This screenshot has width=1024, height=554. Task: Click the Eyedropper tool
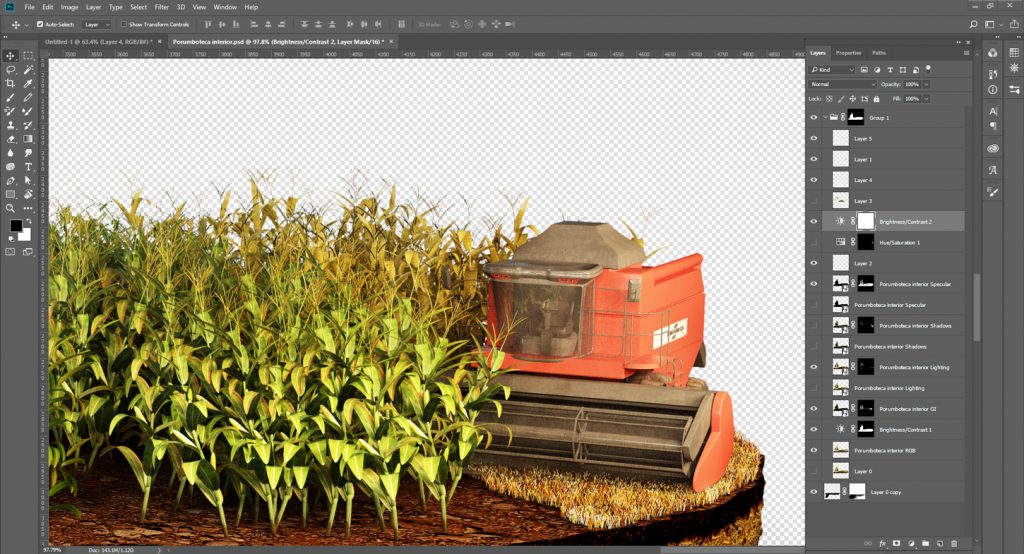click(28, 84)
